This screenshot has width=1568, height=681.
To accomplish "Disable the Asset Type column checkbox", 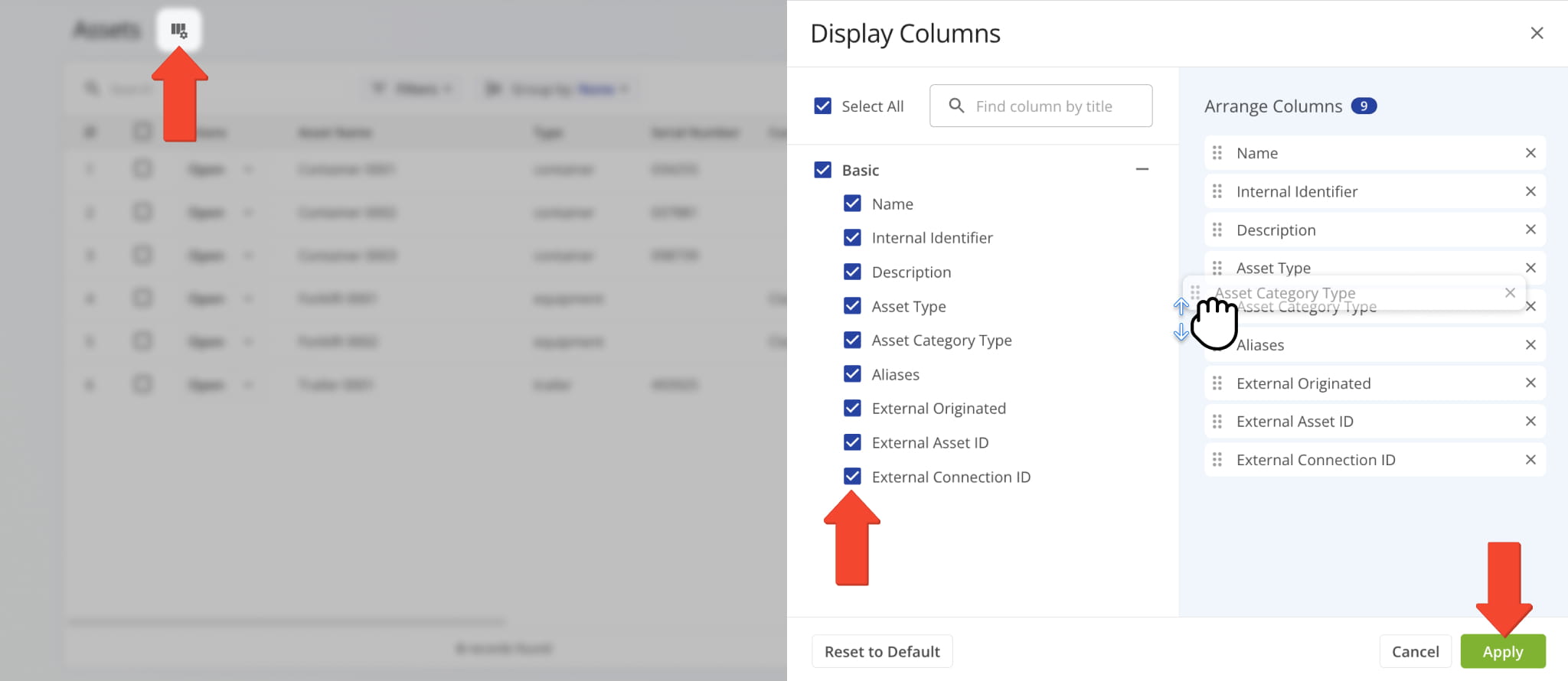I will coord(852,306).
